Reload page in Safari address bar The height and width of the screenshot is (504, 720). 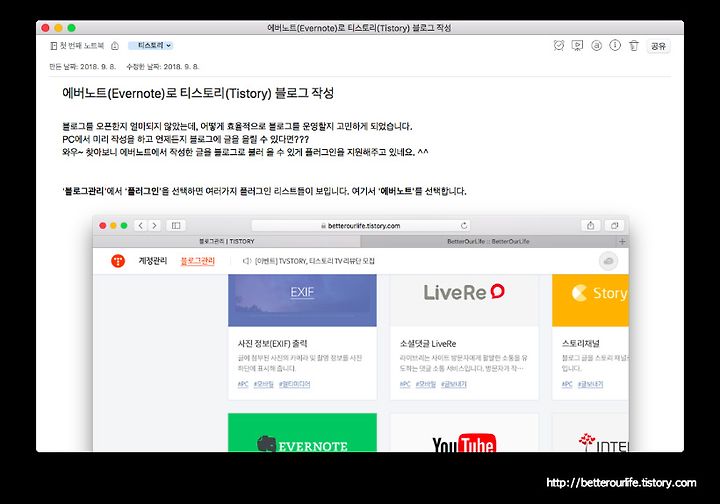pyautogui.click(x=464, y=225)
